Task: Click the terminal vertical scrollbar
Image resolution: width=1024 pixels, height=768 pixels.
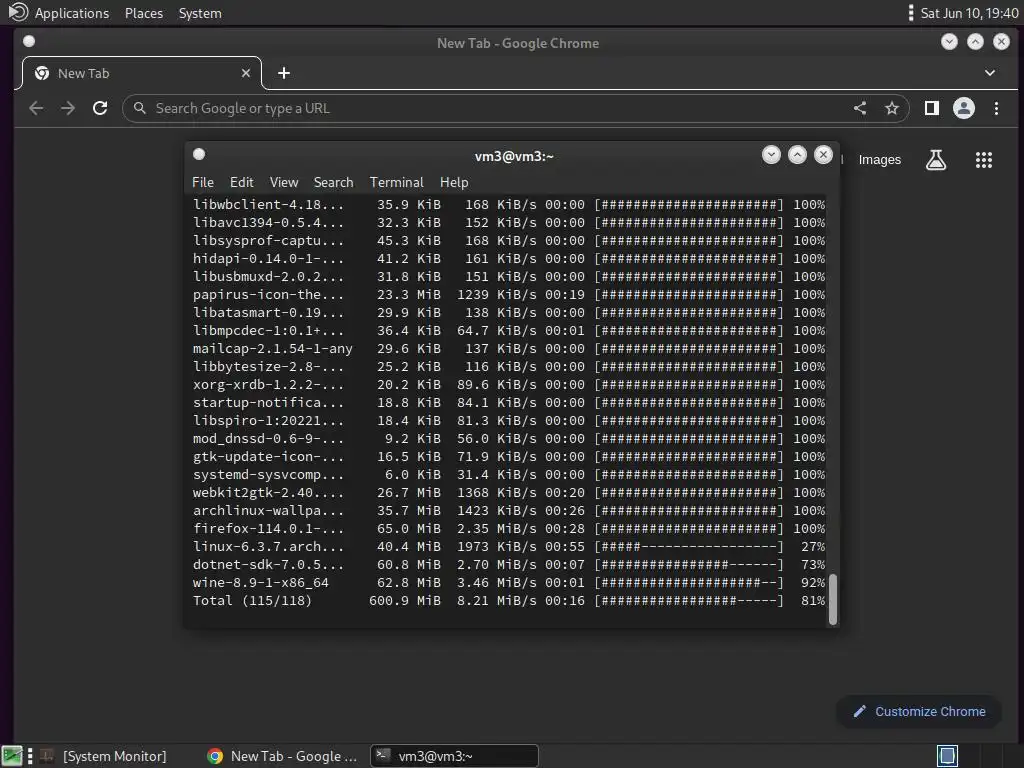Action: [x=833, y=600]
